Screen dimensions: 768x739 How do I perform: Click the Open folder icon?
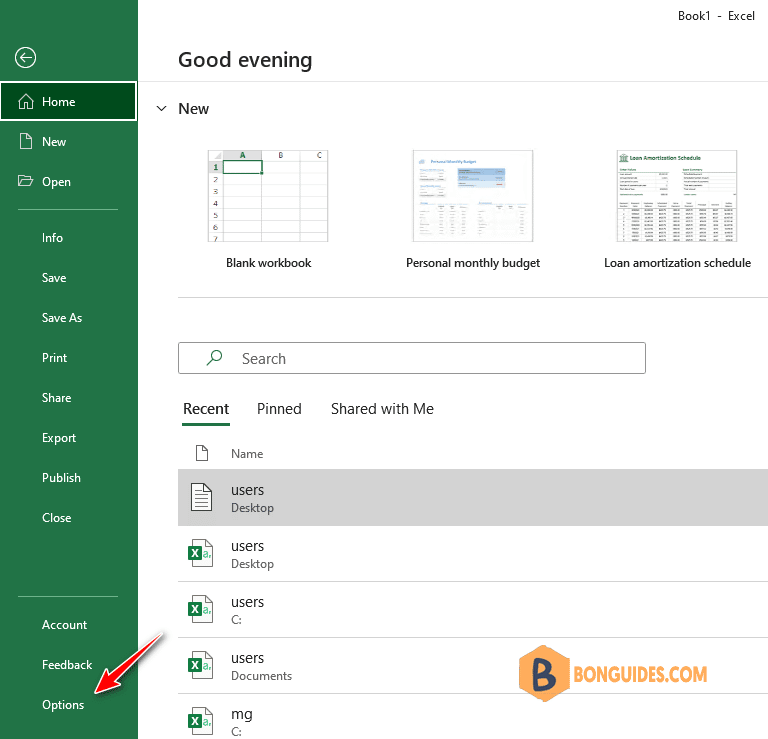click(x=25, y=181)
